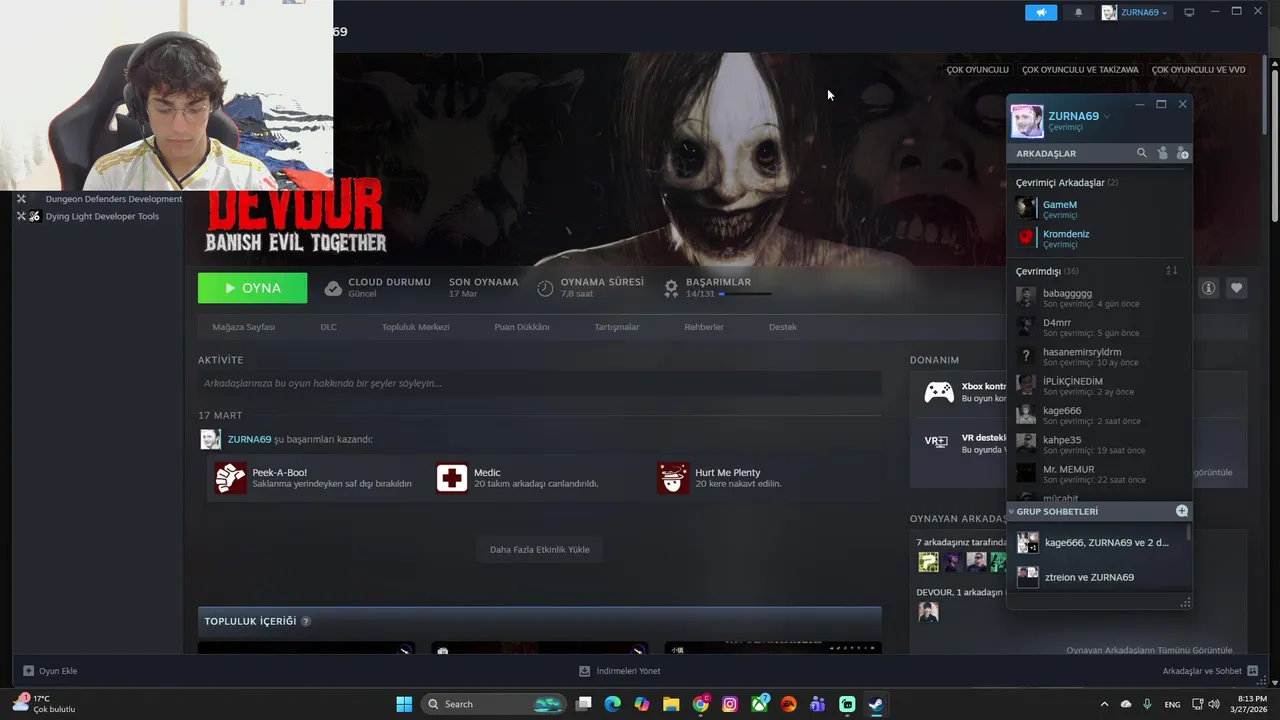
Task: Click the achievements progress bar
Action: pyautogui.click(x=745, y=294)
